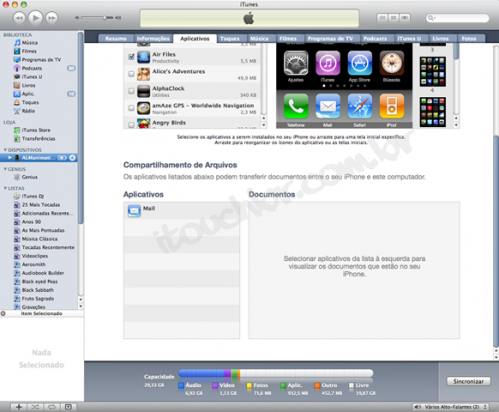Open Vários Alto-Falantes speaker dropdown
Screen dimensions: 499x412
451,407
